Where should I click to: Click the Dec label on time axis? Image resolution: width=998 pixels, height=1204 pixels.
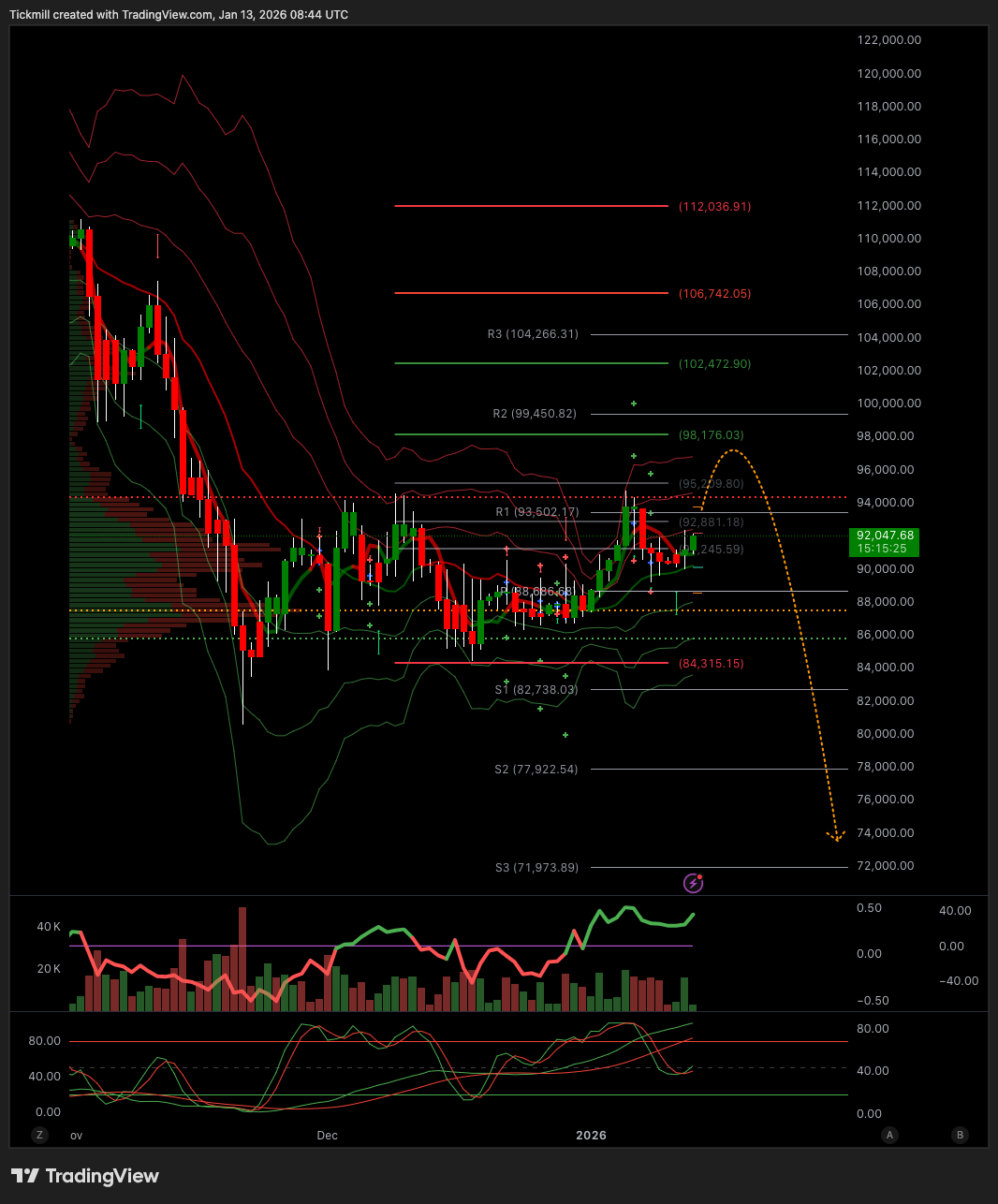click(x=327, y=1135)
